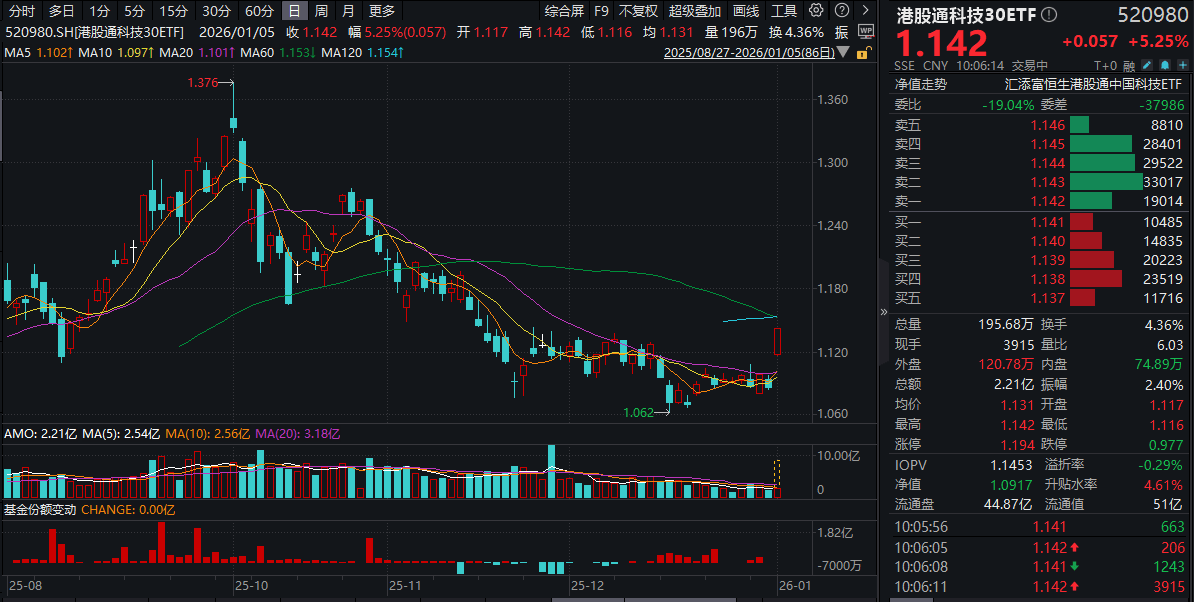The width and height of the screenshot is (1194, 602).
Task: Switch to the 分时 intraday tab
Action: pyautogui.click(x=21, y=11)
